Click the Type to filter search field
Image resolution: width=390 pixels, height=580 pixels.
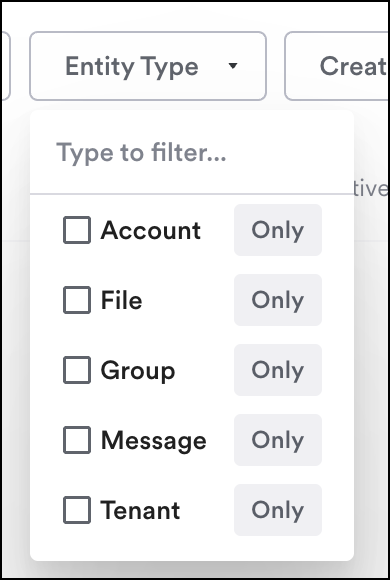[192, 152]
